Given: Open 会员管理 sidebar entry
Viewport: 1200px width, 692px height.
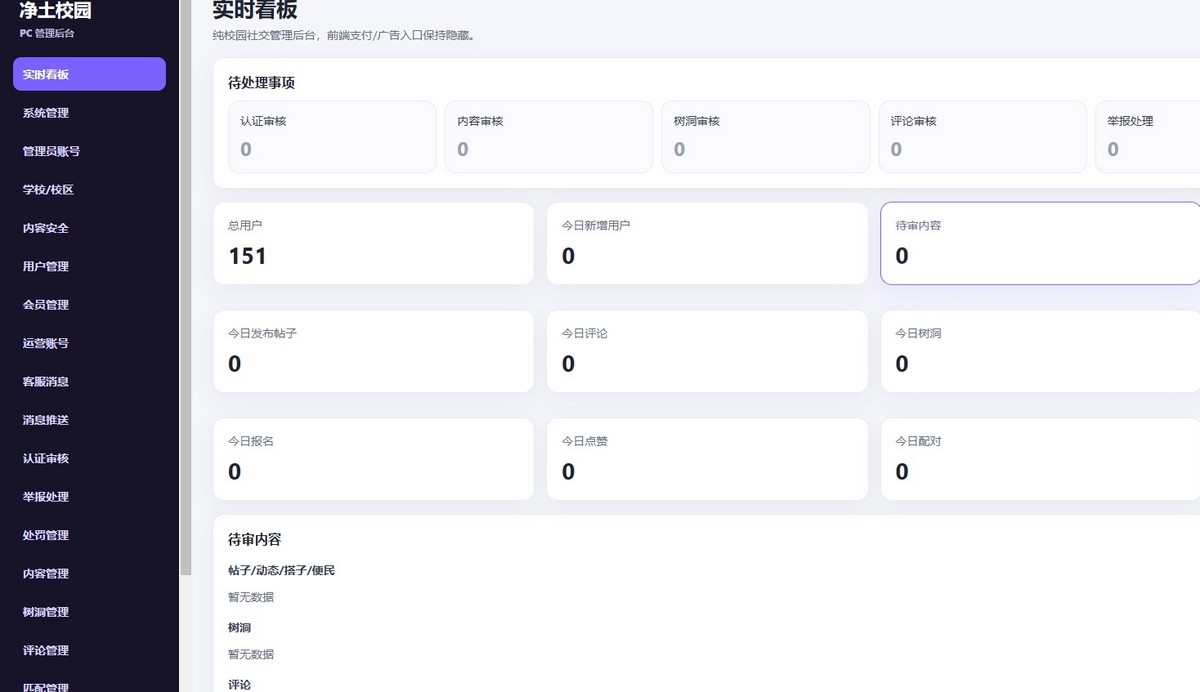Looking at the screenshot, I should [x=89, y=304].
